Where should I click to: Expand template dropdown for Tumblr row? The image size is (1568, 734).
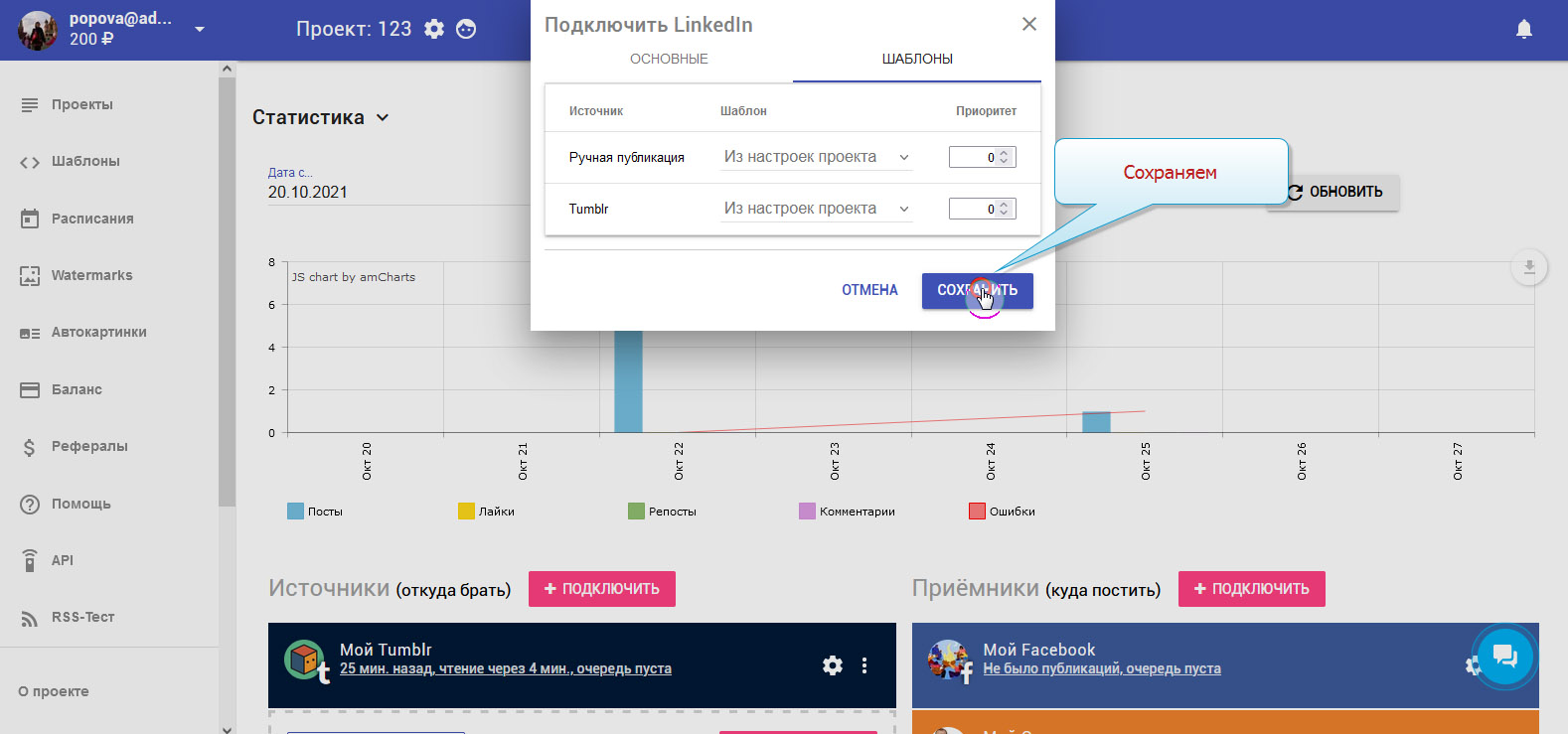click(x=815, y=209)
